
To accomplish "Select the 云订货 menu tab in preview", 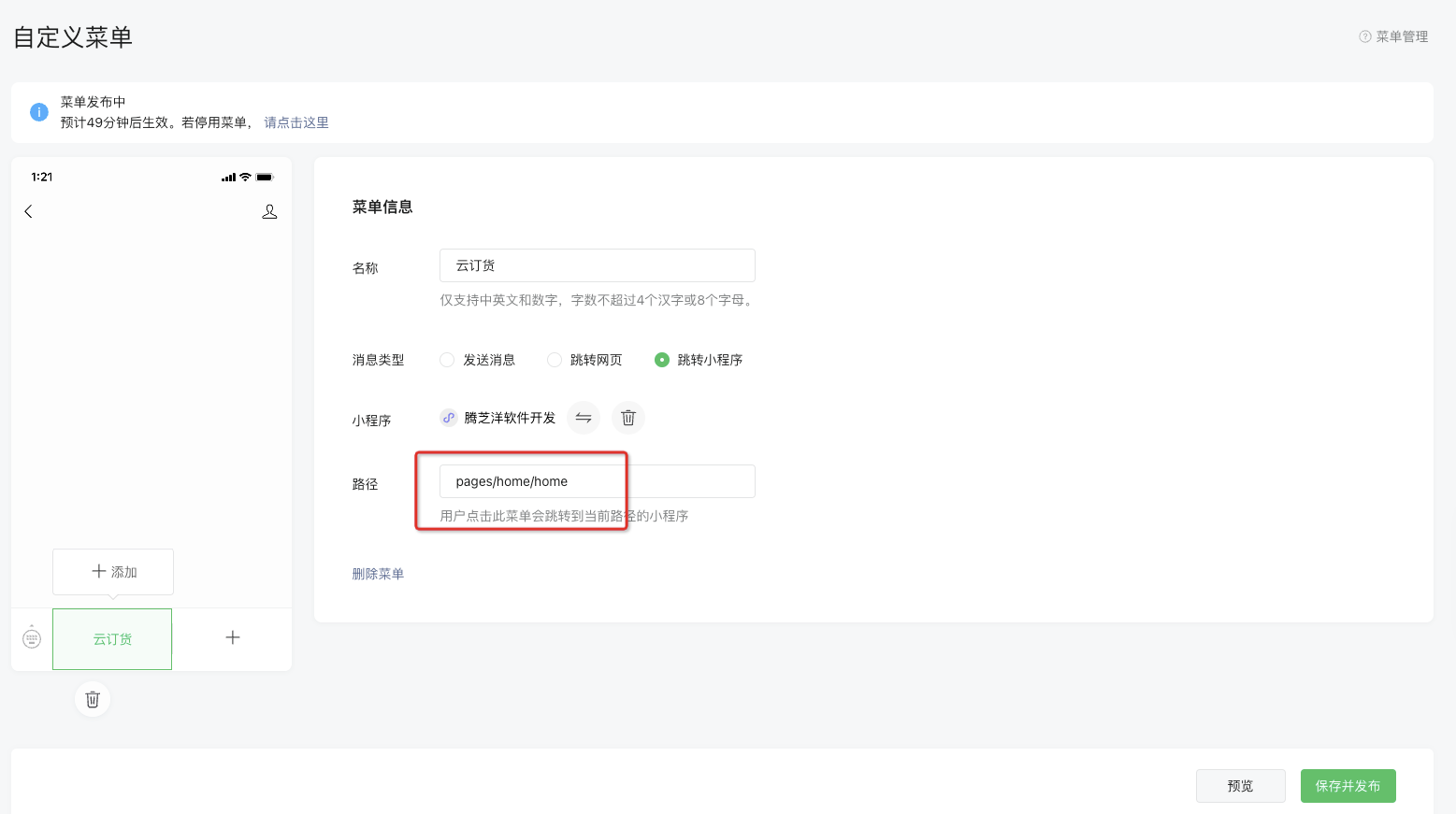I will pos(112,639).
